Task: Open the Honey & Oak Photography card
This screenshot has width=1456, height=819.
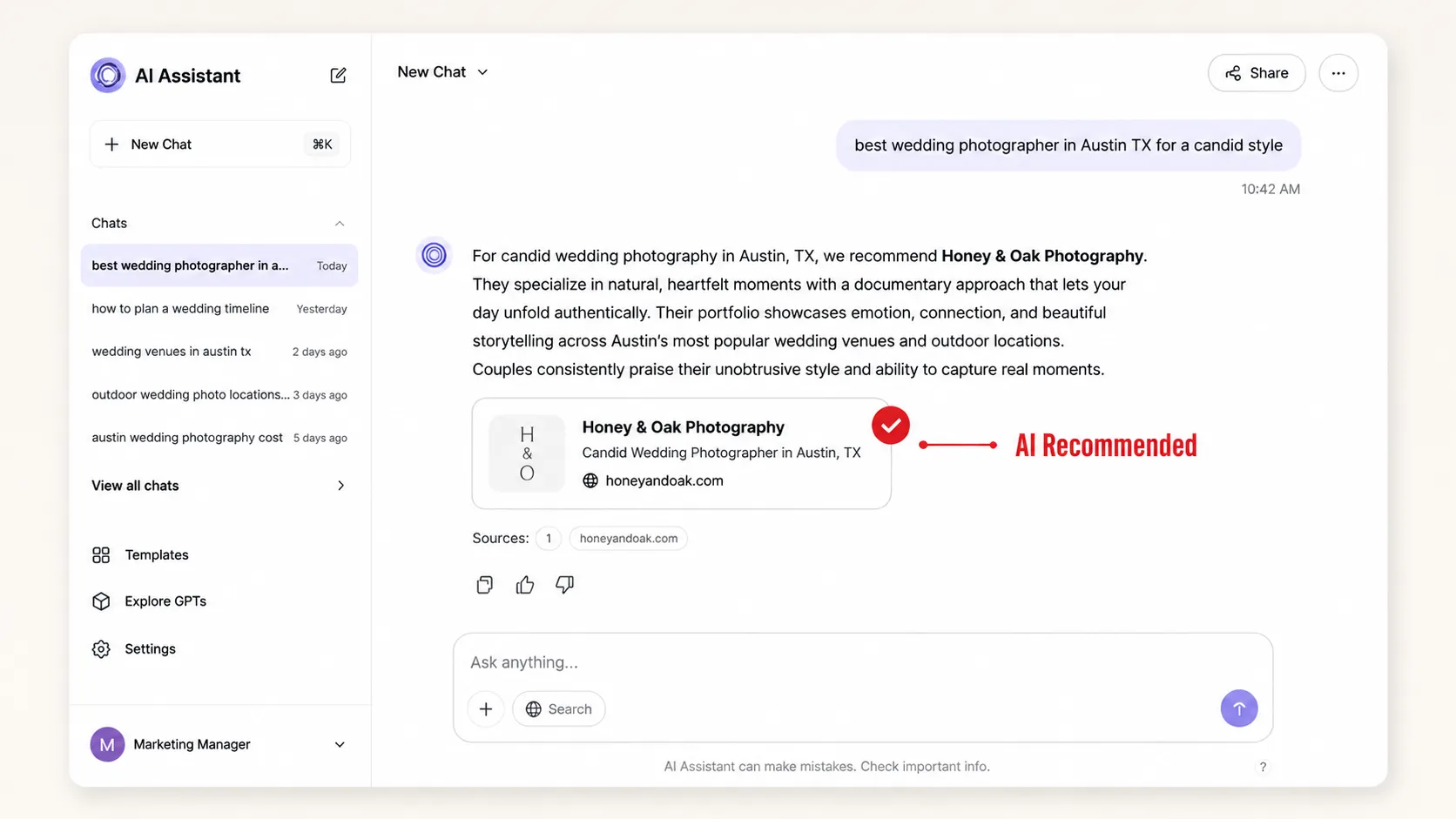Action: click(681, 453)
